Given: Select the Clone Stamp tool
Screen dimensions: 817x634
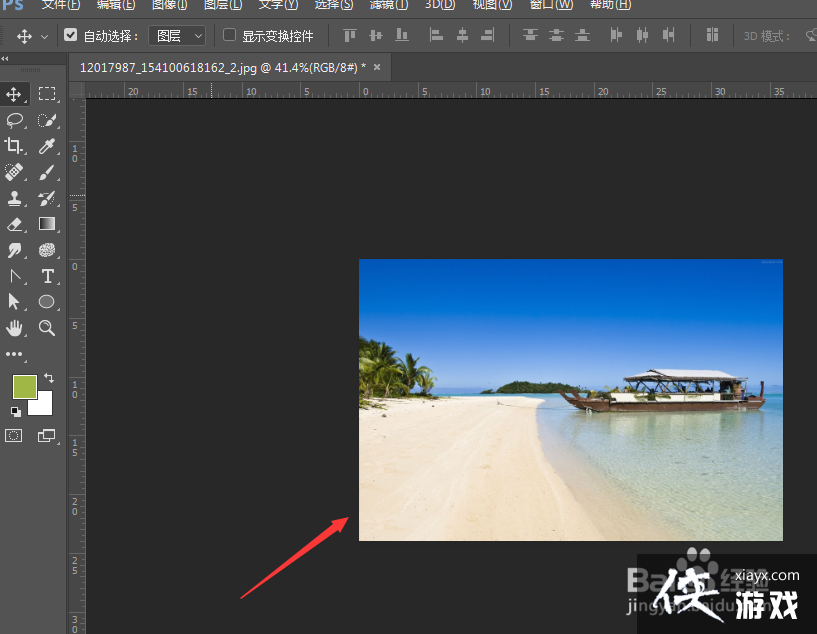Looking at the screenshot, I should (x=15, y=198).
